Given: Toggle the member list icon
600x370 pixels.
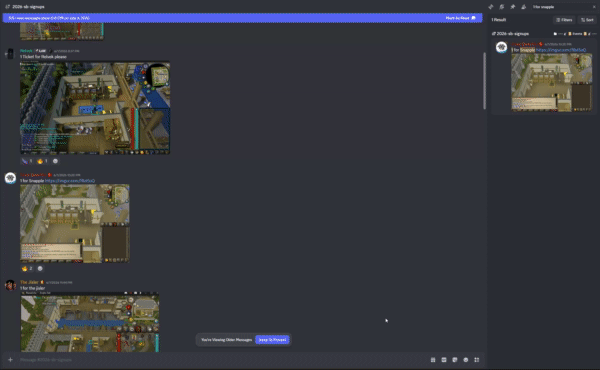Looking at the screenshot, I should pyautogui.click(x=523, y=7).
